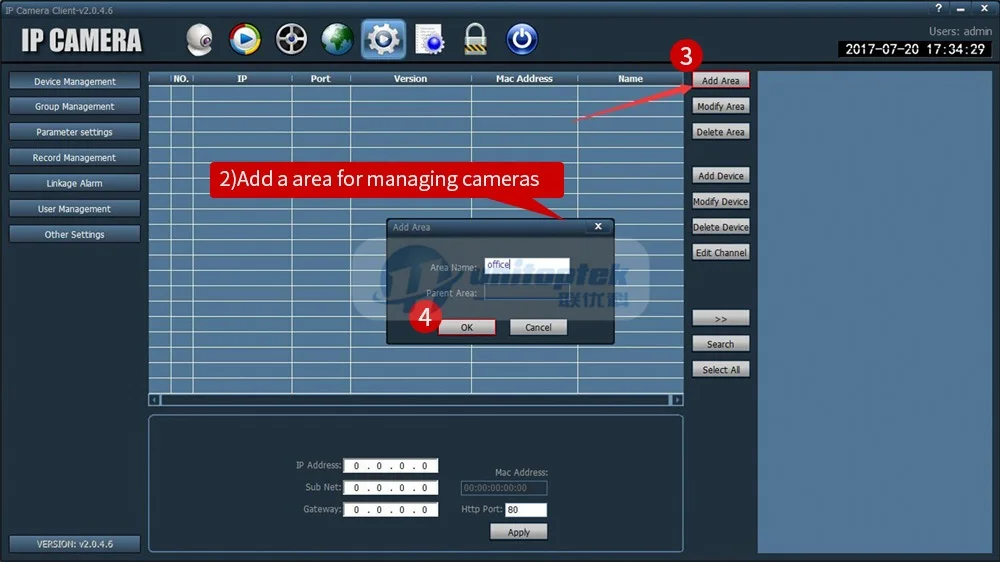Open Record Management section
The width and height of the screenshot is (1000, 562).
[x=75, y=158]
